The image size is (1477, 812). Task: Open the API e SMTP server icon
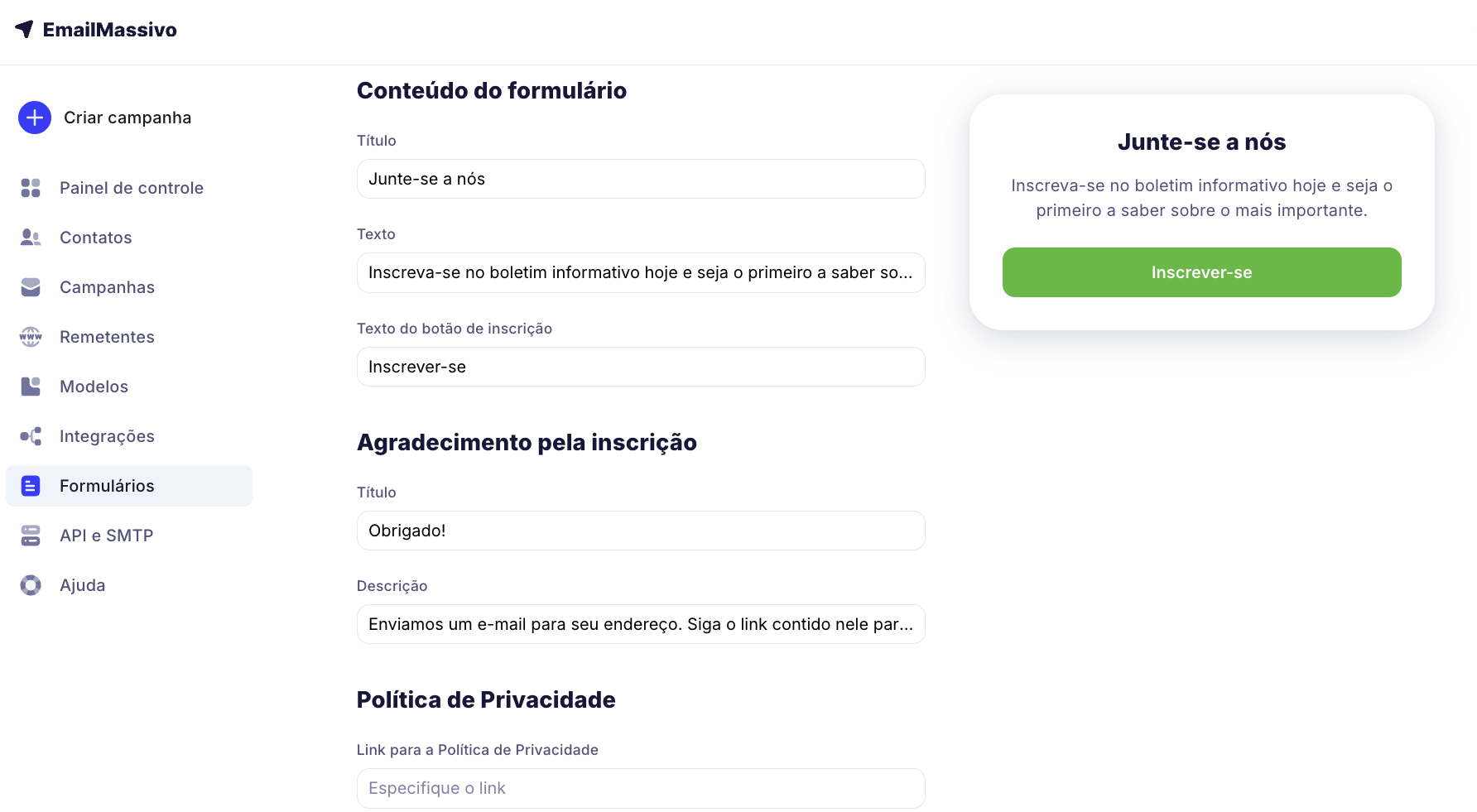pos(31,536)
